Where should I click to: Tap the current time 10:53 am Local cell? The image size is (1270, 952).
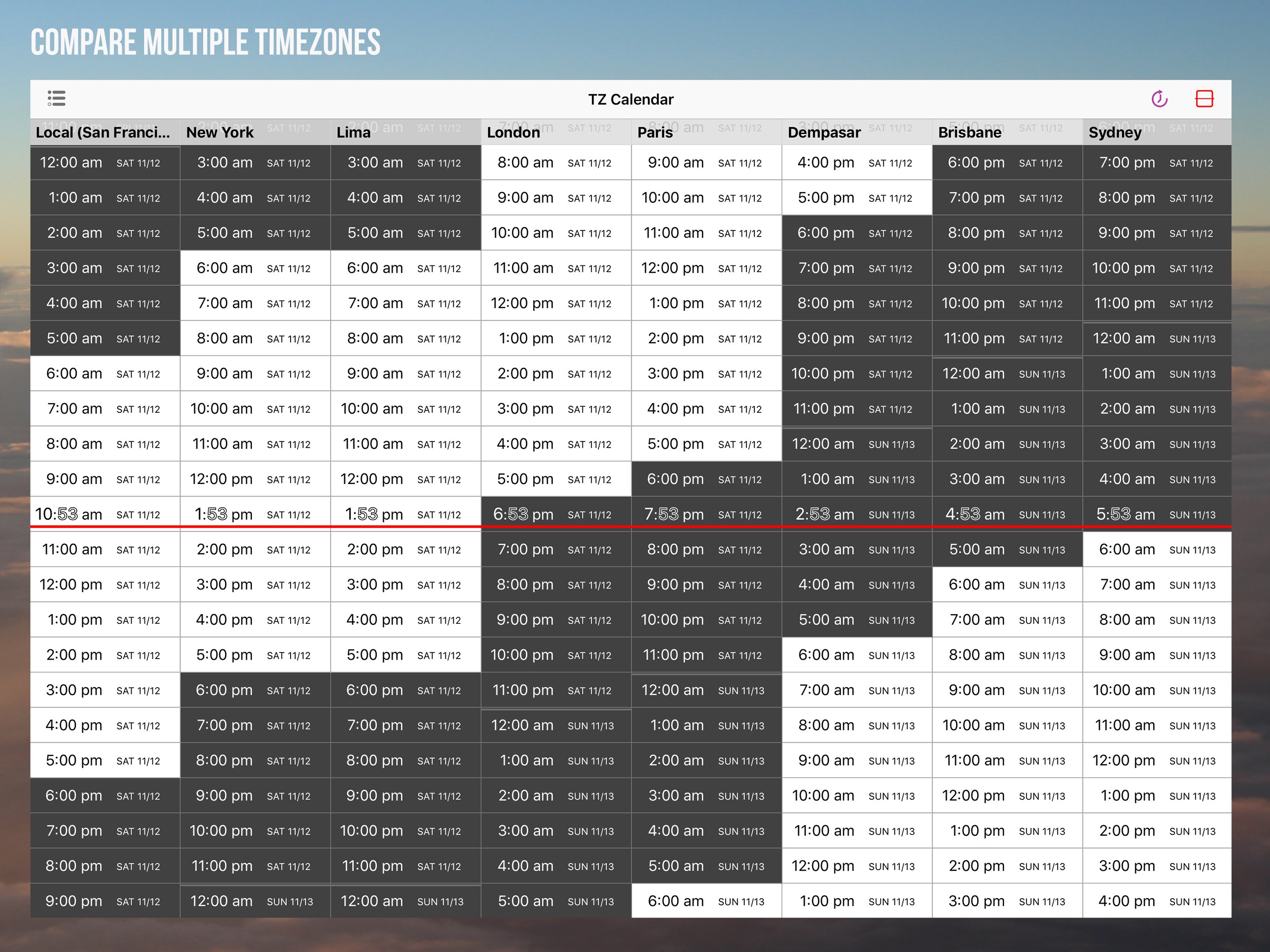(x=105, y=514)
